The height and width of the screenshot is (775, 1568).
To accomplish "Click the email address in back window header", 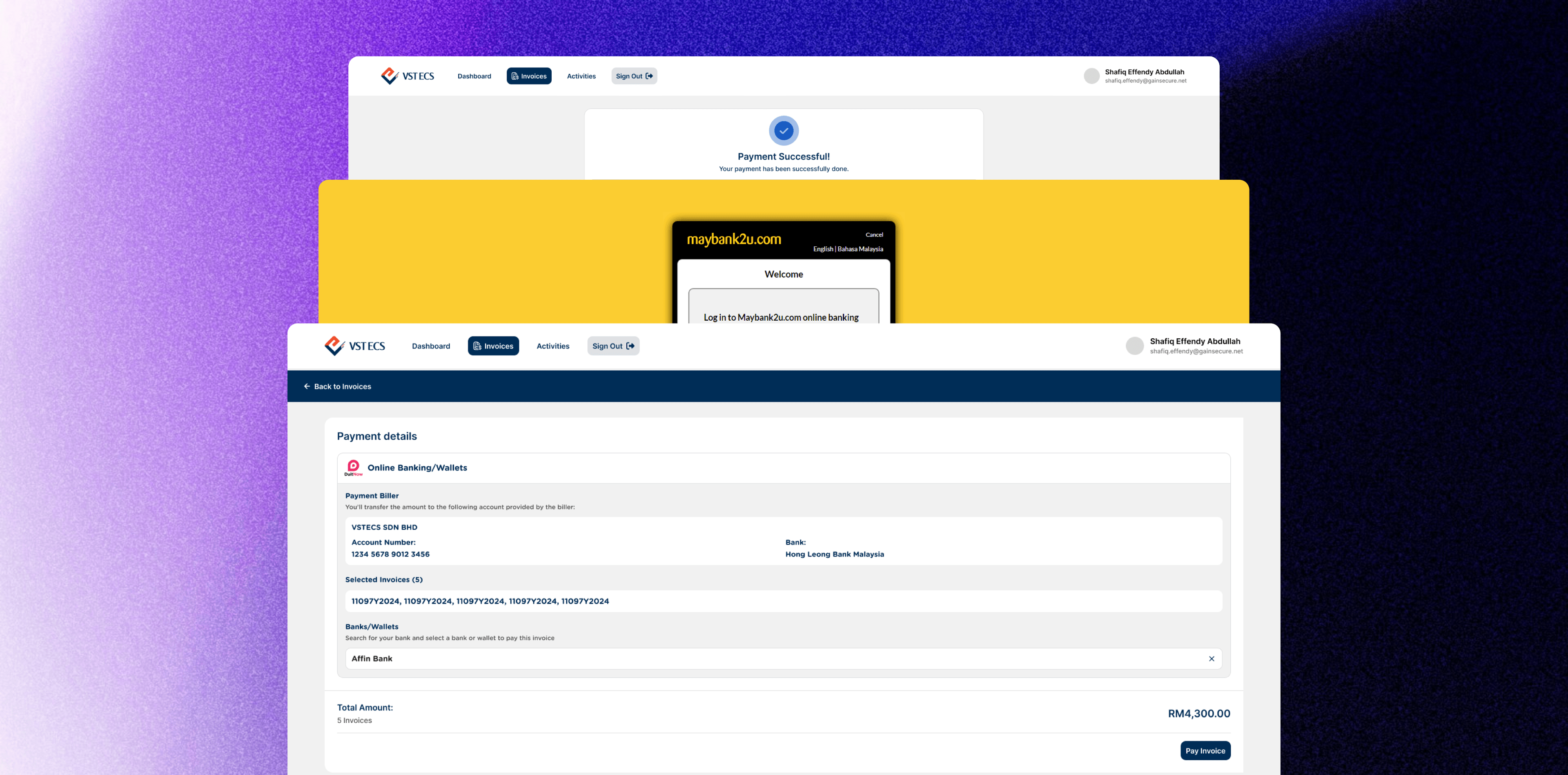I will (1145, 81).
